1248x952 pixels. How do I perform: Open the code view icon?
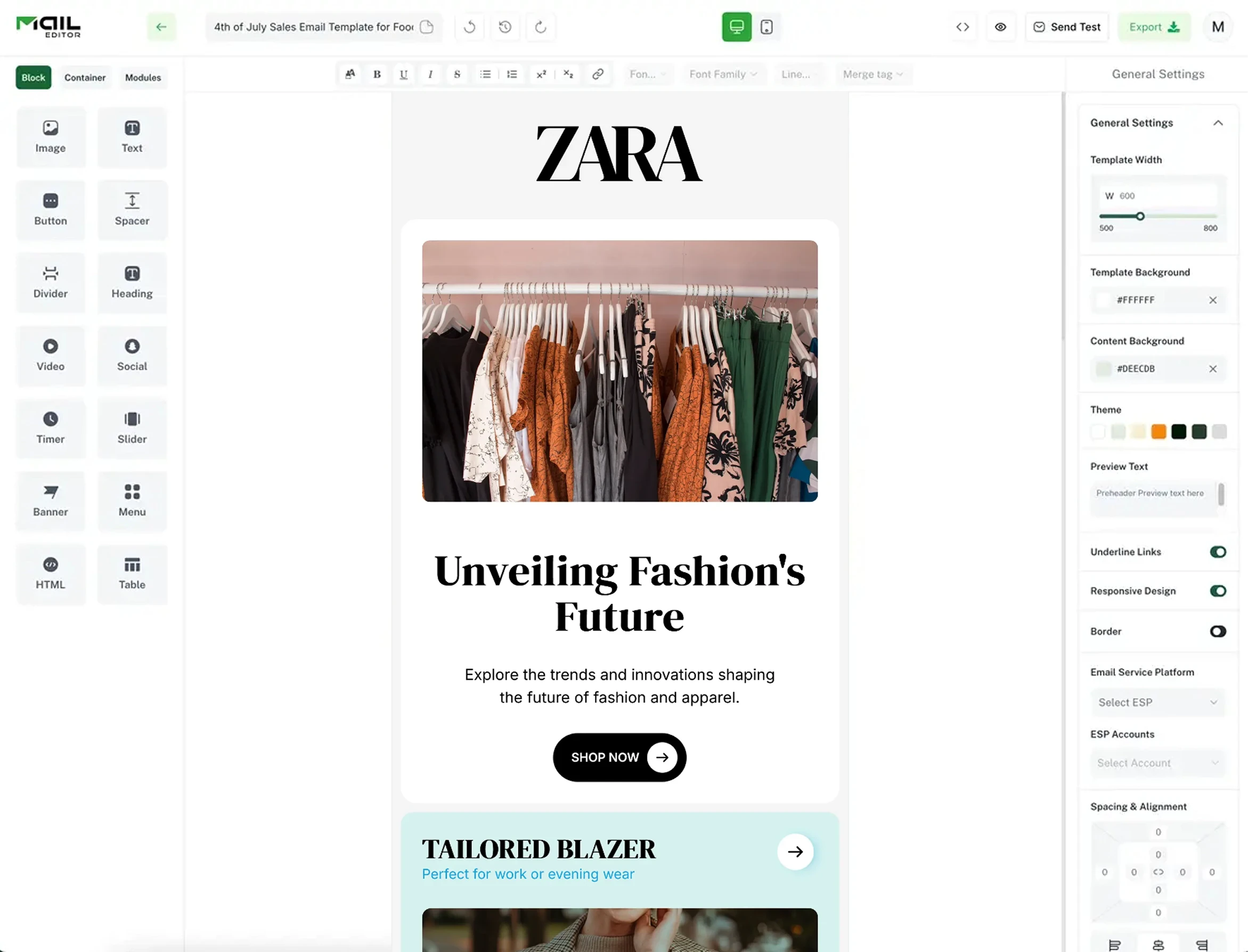tap(962, 27)
